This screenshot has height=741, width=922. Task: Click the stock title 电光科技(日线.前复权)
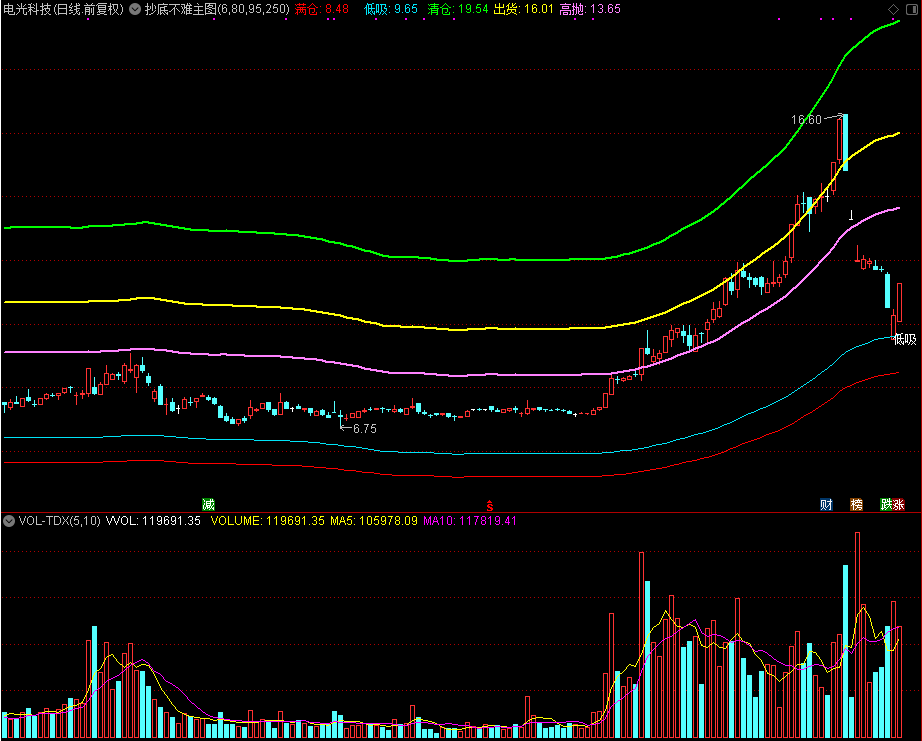[64, 9]
